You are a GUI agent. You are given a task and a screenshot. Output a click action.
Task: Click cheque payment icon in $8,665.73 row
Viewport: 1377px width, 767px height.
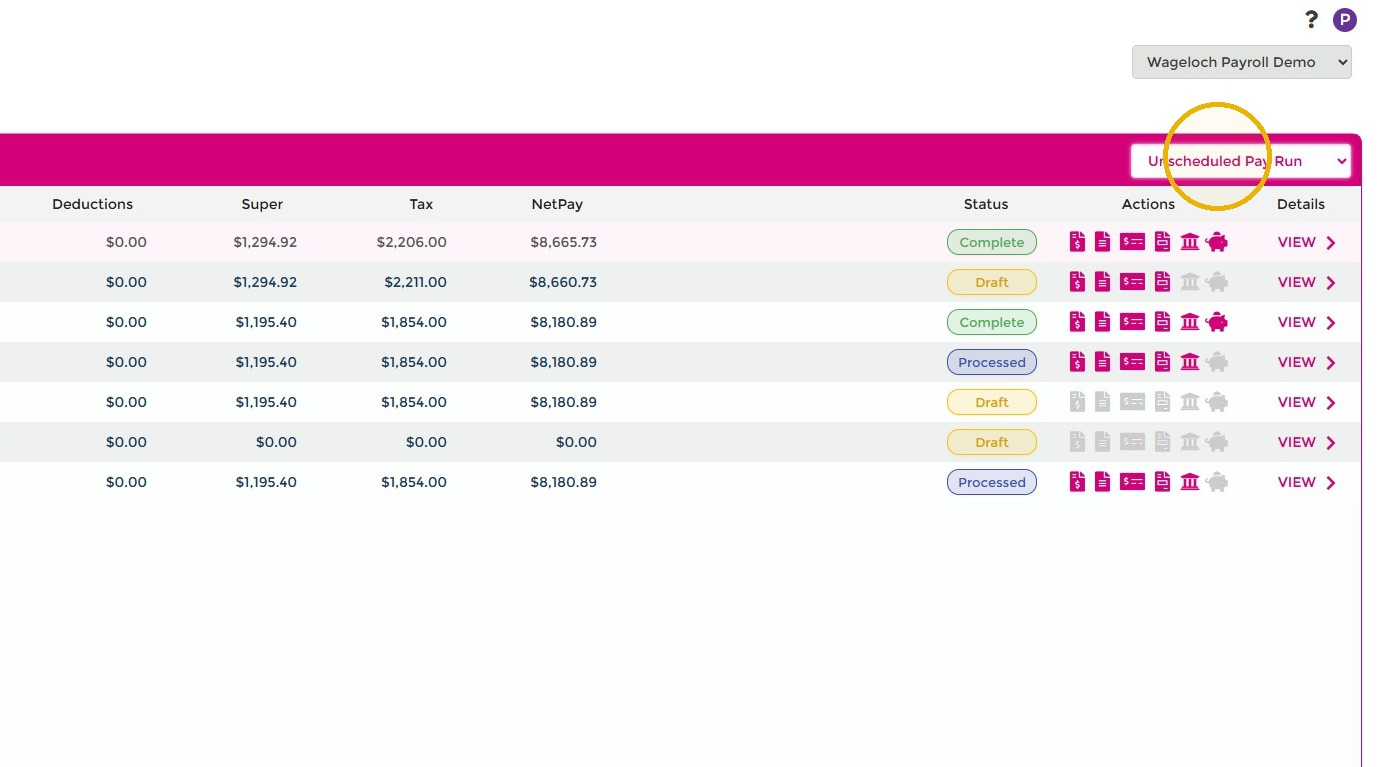pyautogui.click(x=1132, y=242)
